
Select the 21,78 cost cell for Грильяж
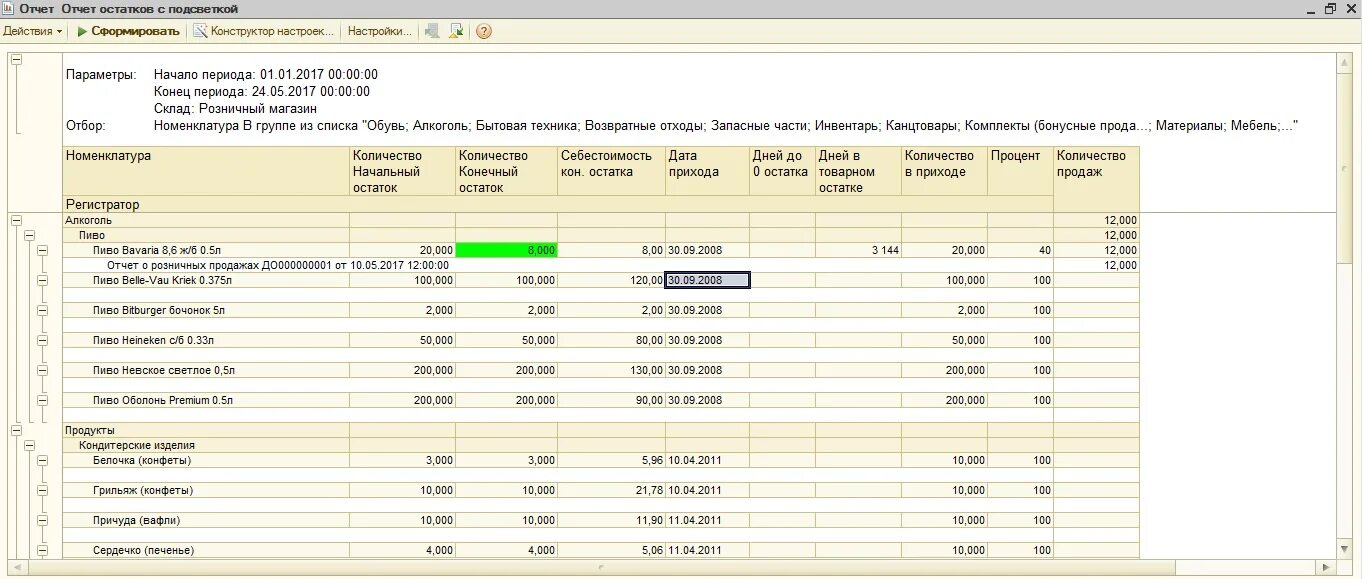[x=611, y=490]
